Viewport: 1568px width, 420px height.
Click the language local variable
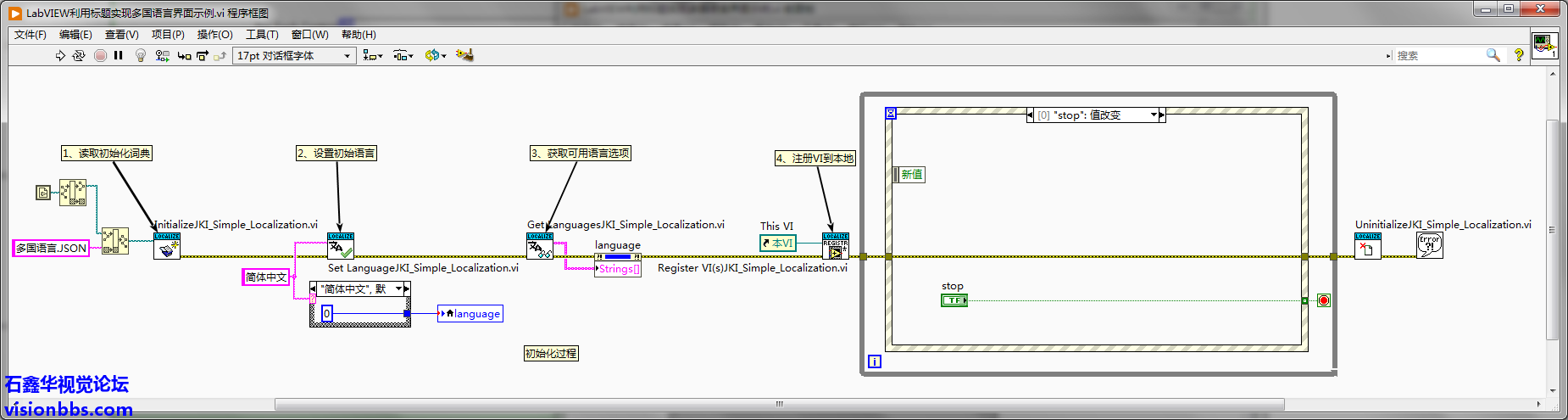(x=470, y=314)
